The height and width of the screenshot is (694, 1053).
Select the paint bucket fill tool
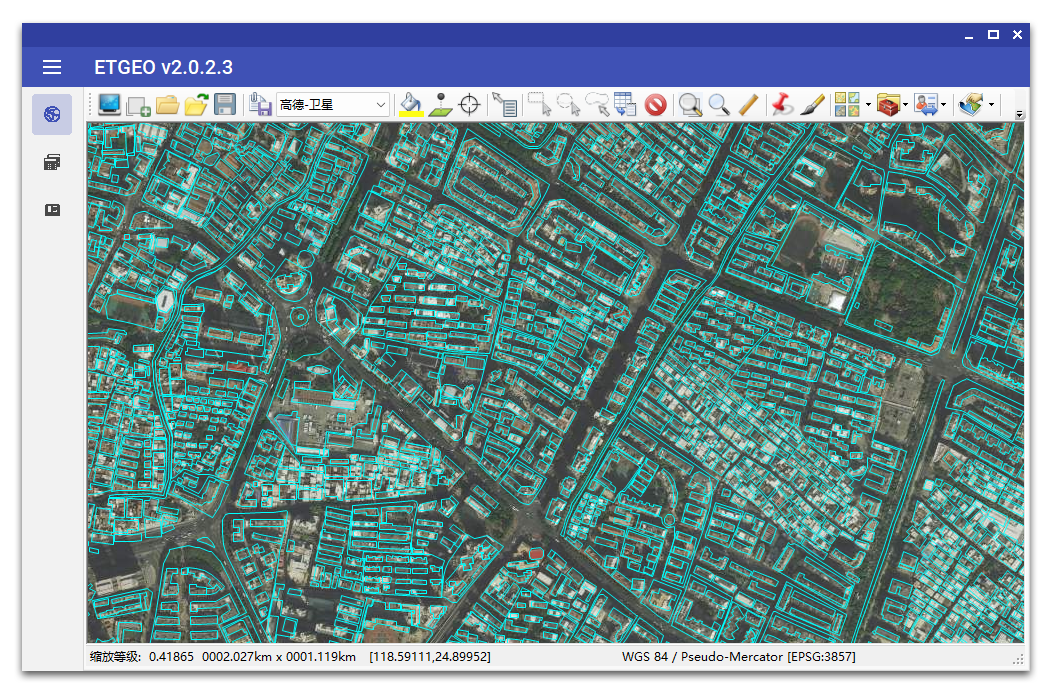410,101
